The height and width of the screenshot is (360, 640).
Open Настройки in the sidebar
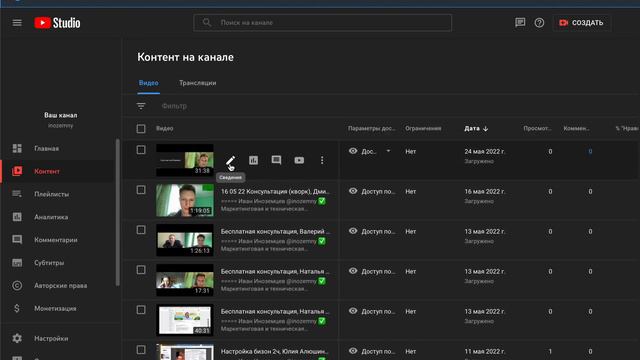click(51, 338)
